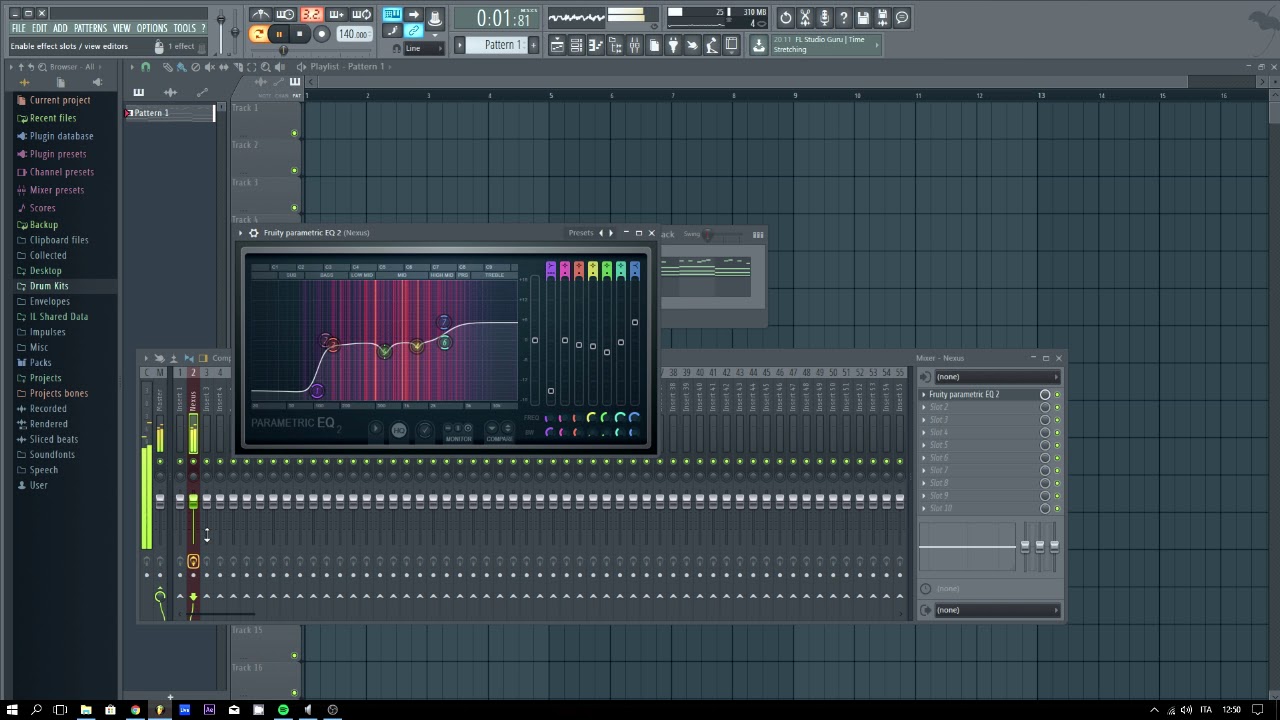Expand Fruity parametric EQ 2 slot arrow
The height and width of the screenshot is (720, 1280).
[924, 395]
